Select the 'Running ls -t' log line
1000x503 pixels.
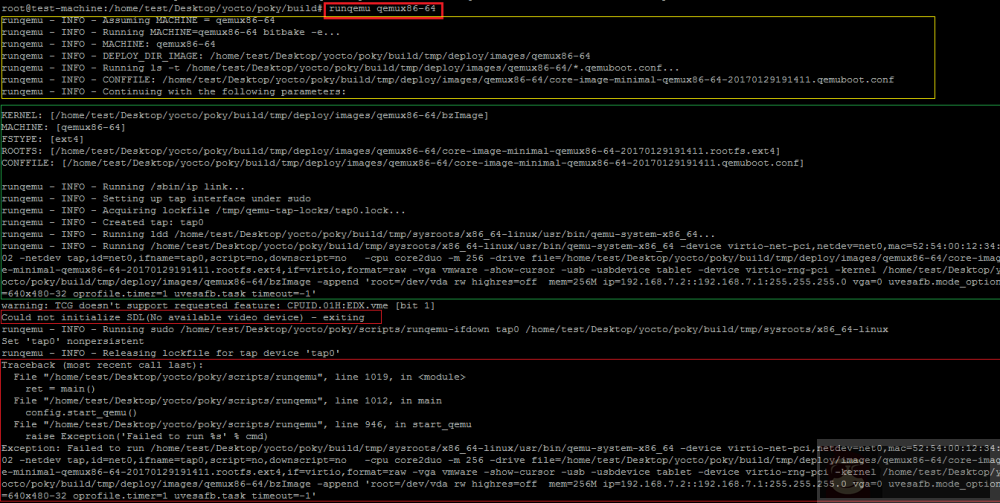341,68
